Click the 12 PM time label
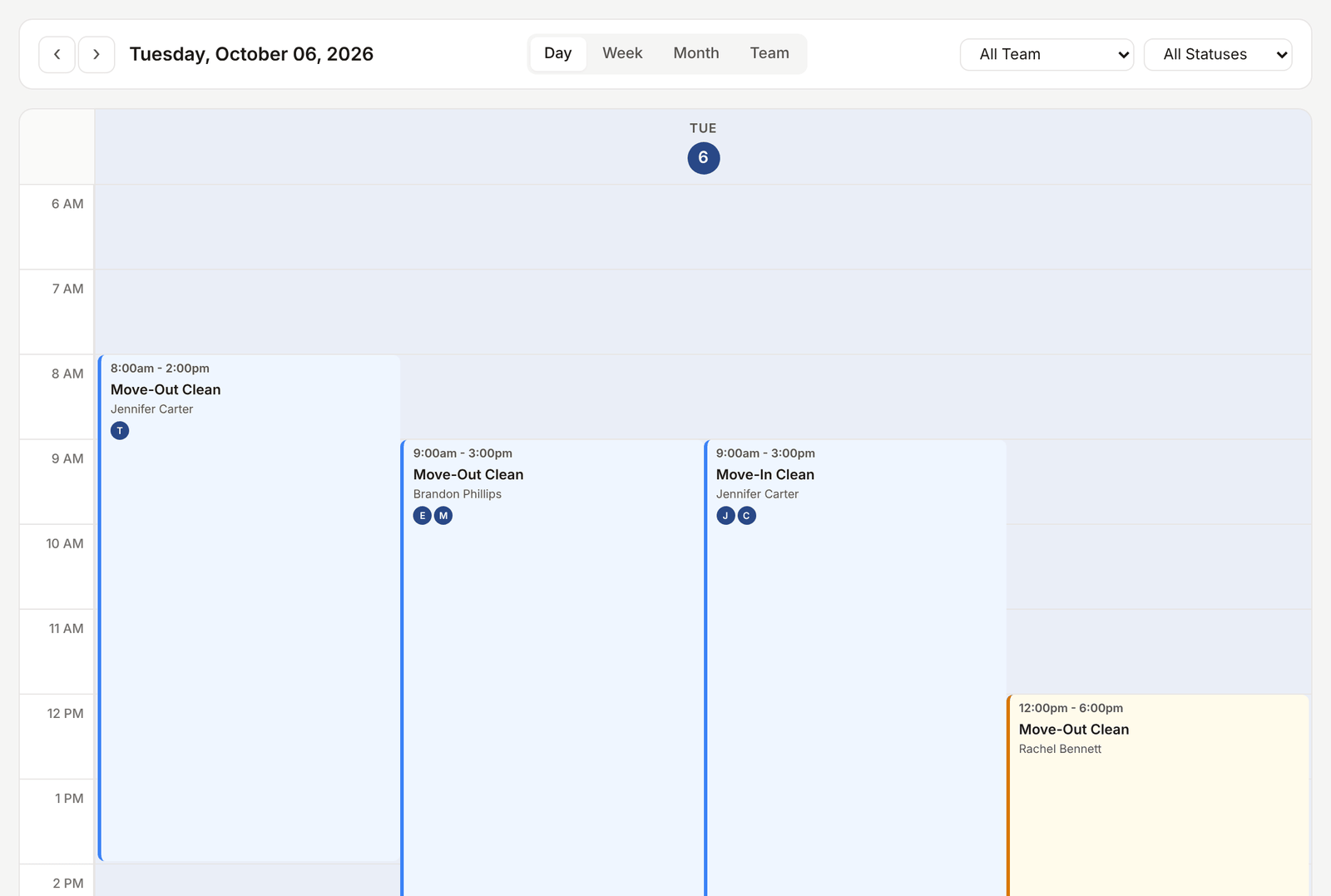Image resolution: width=1331 pixels, height=896 pixels. 65,713
